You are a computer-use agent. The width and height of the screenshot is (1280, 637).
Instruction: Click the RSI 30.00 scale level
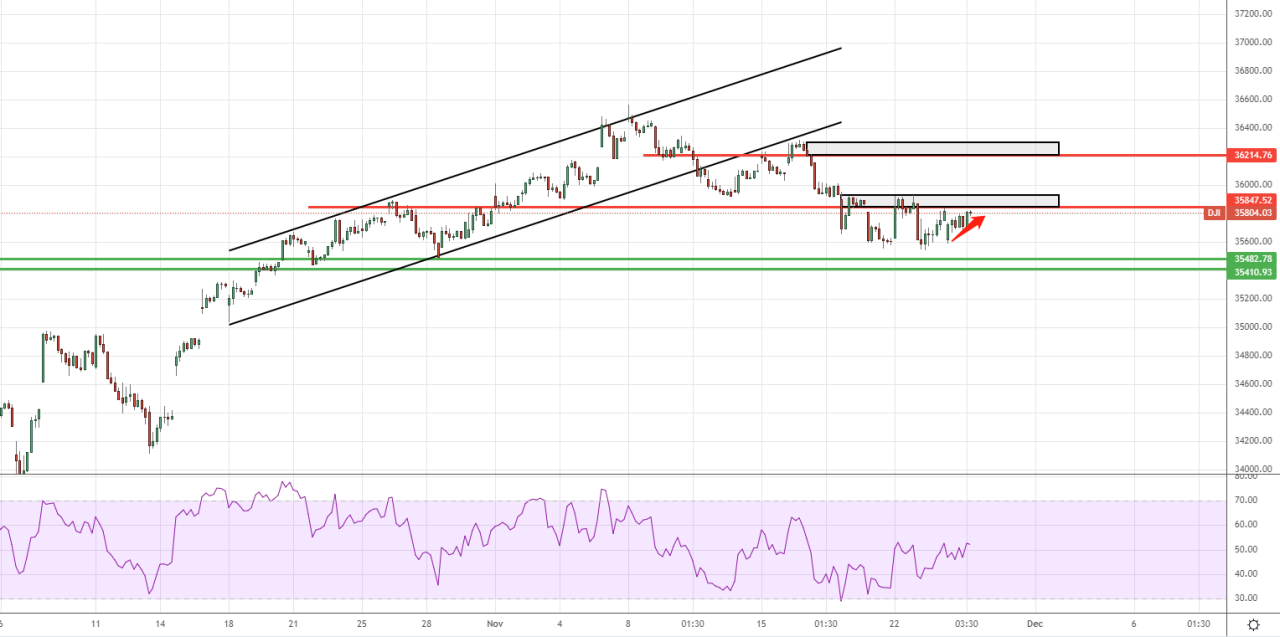pos(1245,599)
